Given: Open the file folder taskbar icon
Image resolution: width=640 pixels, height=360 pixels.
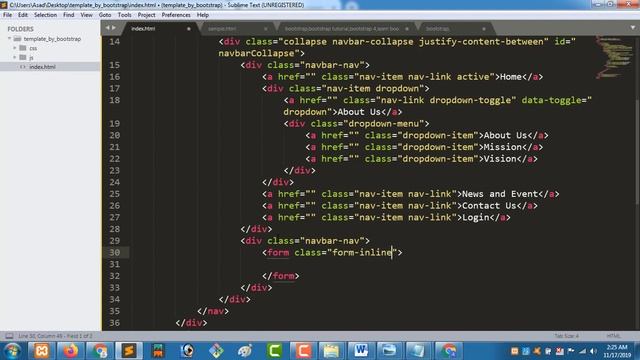Looking at the screenshot, I should pos(331,351).
